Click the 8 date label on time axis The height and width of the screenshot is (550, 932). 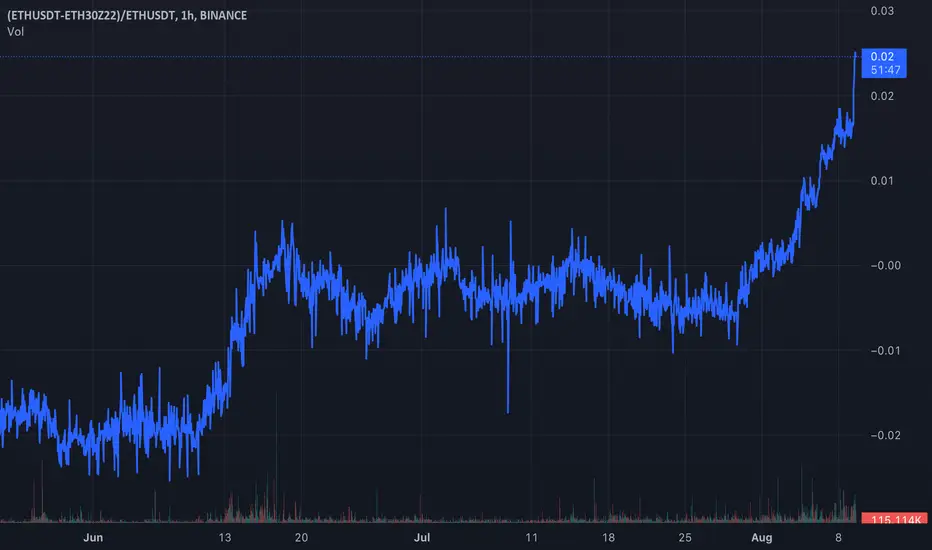[838, 538]
